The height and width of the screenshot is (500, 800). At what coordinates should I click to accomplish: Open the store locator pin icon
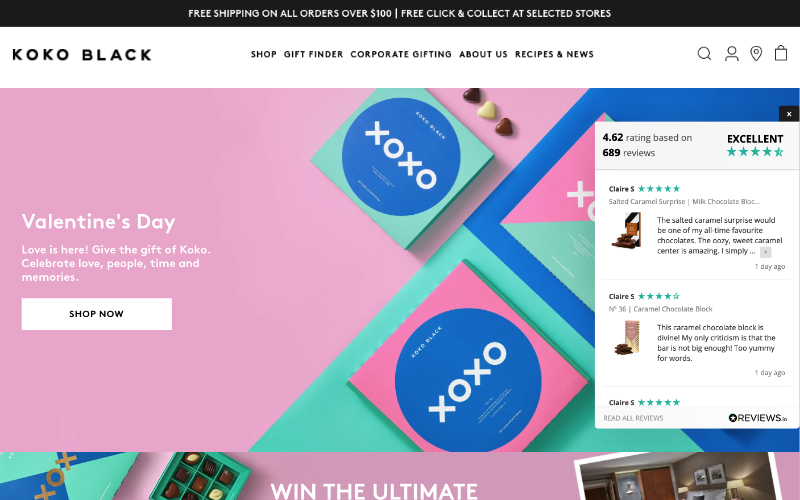(756, 54)
